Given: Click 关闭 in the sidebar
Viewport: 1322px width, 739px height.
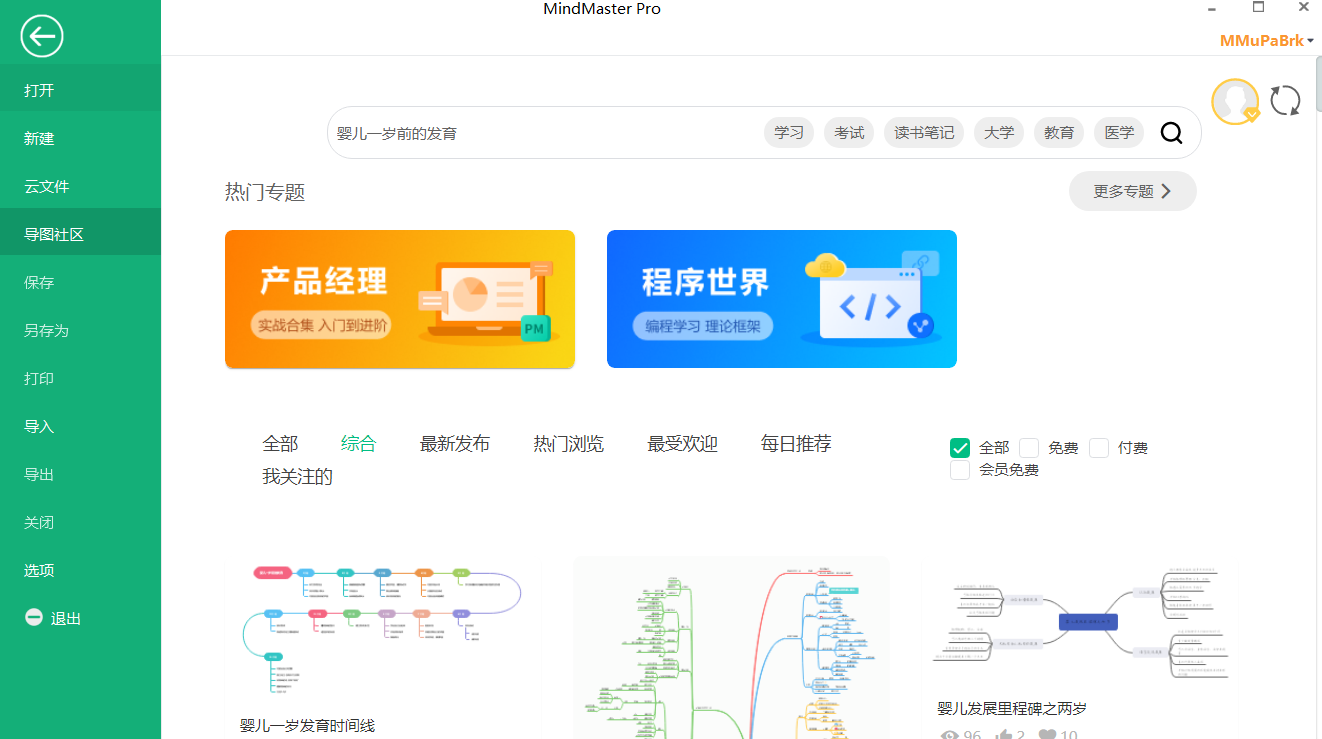Looking at the screenshot, I should [80, 522].
